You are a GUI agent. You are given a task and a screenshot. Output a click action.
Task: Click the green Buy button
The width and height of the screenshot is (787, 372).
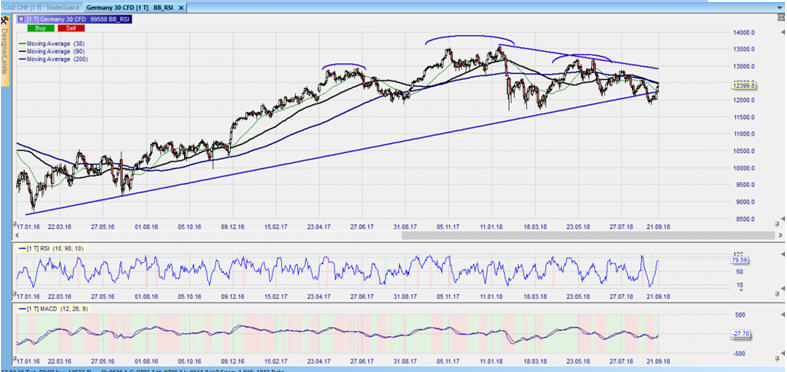click(40, 28)
